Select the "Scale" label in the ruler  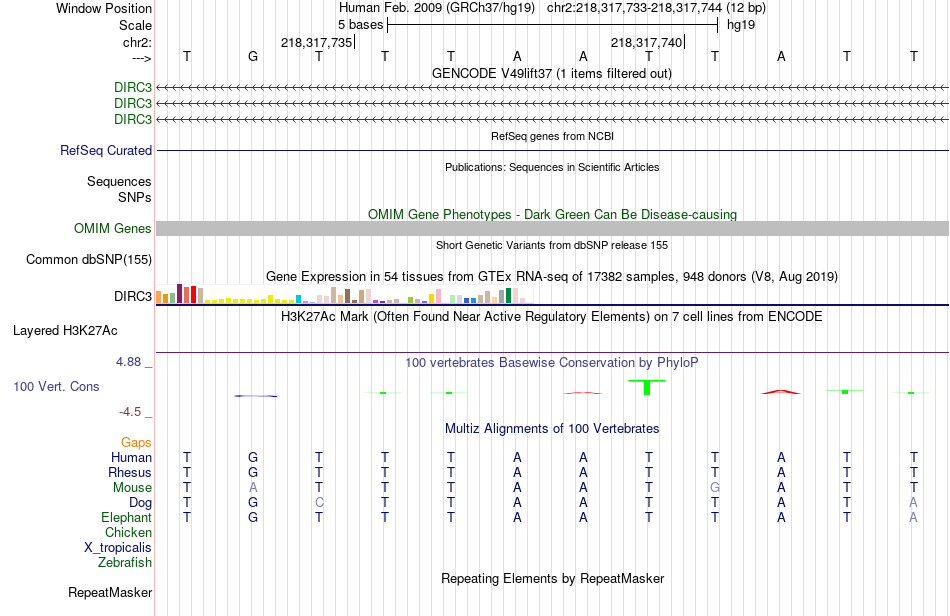coord(135,25)
